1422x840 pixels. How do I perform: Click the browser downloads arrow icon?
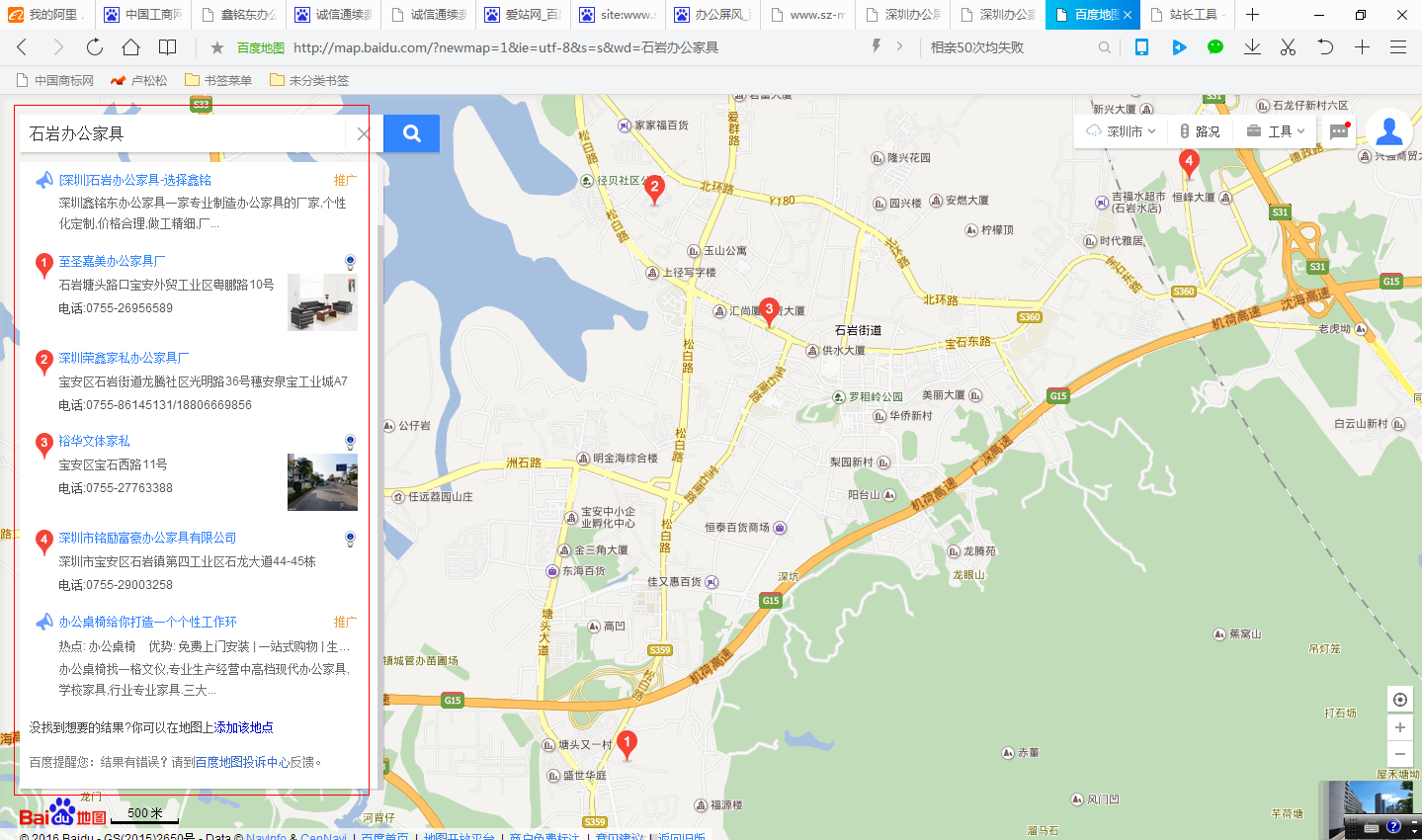(1252, 47)
